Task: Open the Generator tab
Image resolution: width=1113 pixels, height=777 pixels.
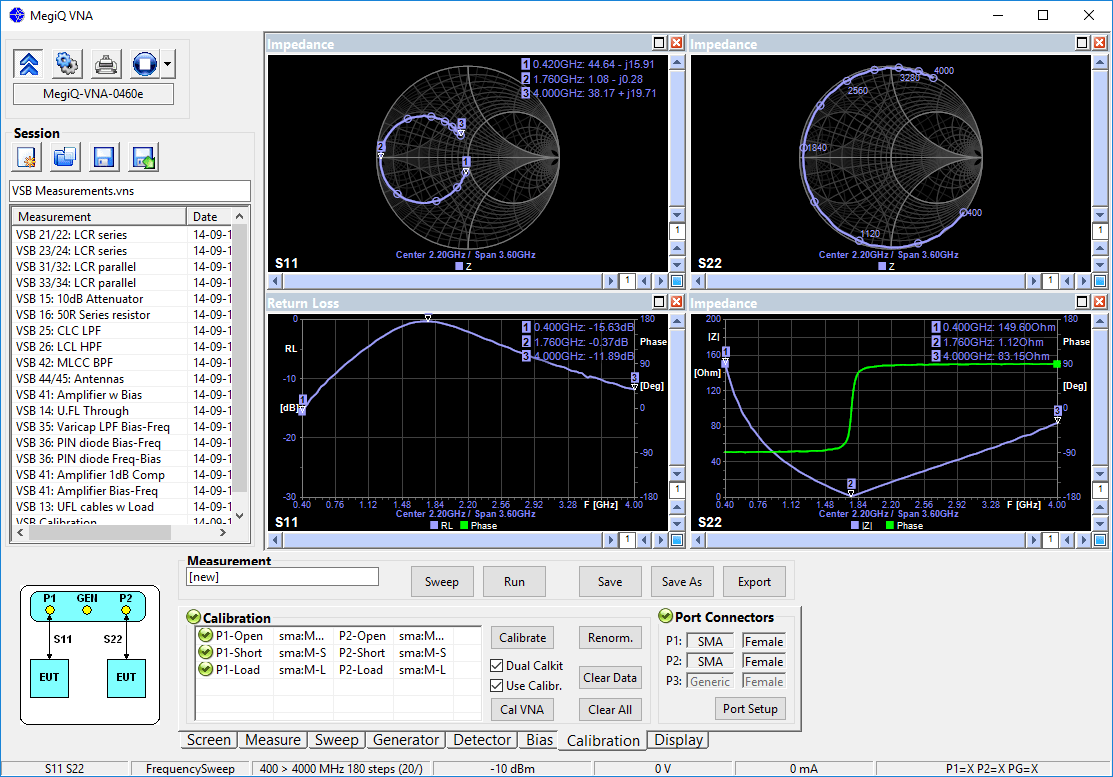Action: pos(405,740)
